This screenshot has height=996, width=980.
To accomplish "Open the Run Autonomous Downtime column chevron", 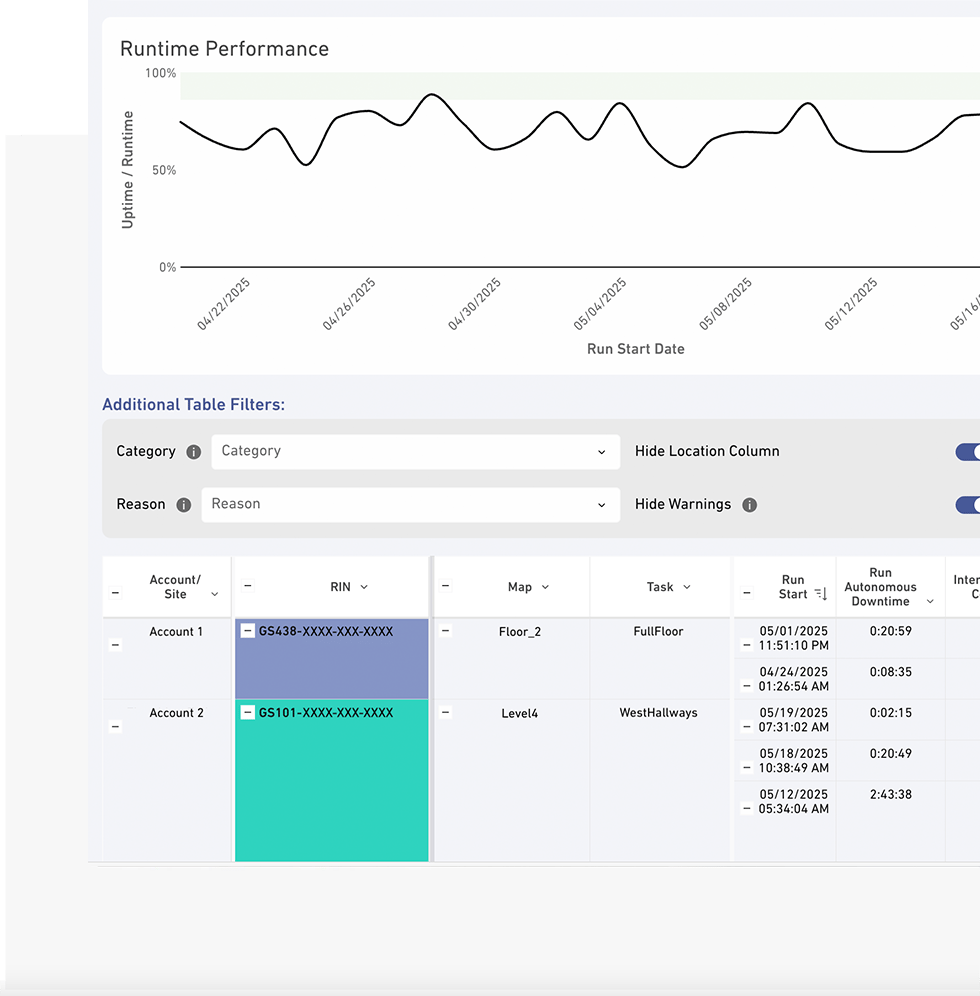I will [930, 602].
